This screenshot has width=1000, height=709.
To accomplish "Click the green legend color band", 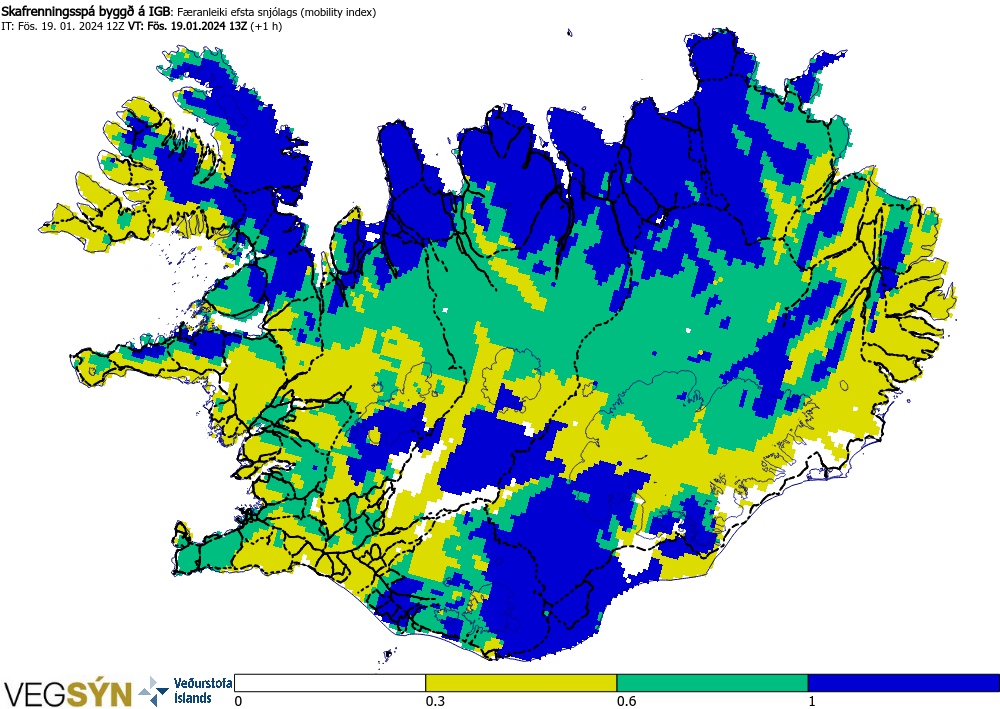I will coord(712,683).
